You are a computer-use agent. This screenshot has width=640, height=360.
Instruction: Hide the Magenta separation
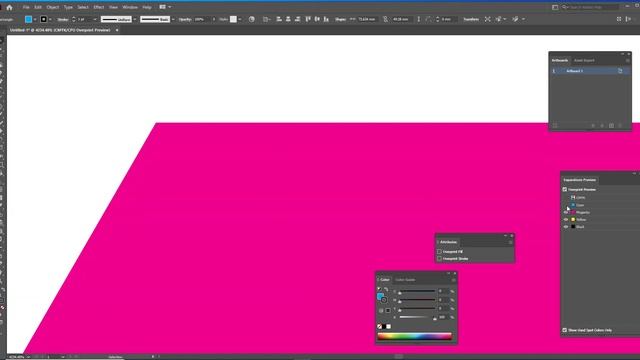pos(566,213)
